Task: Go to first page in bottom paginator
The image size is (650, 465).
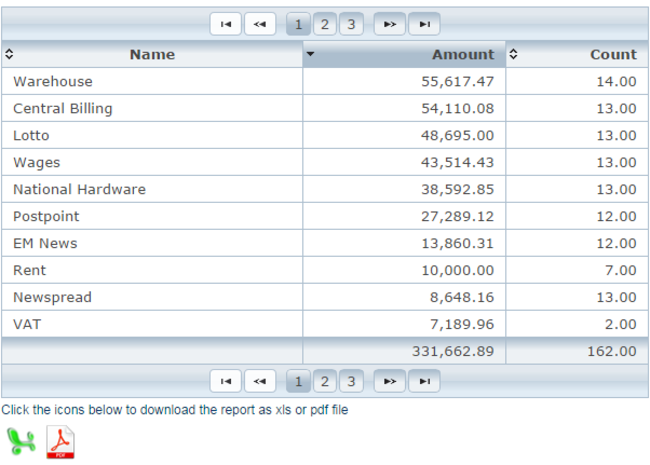Action: pos(226,381)
